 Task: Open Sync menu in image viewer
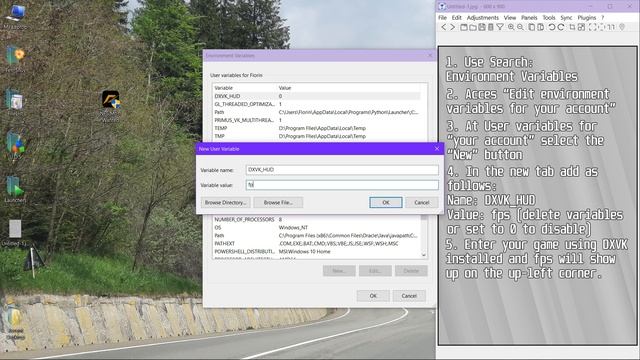pos(566,18)
